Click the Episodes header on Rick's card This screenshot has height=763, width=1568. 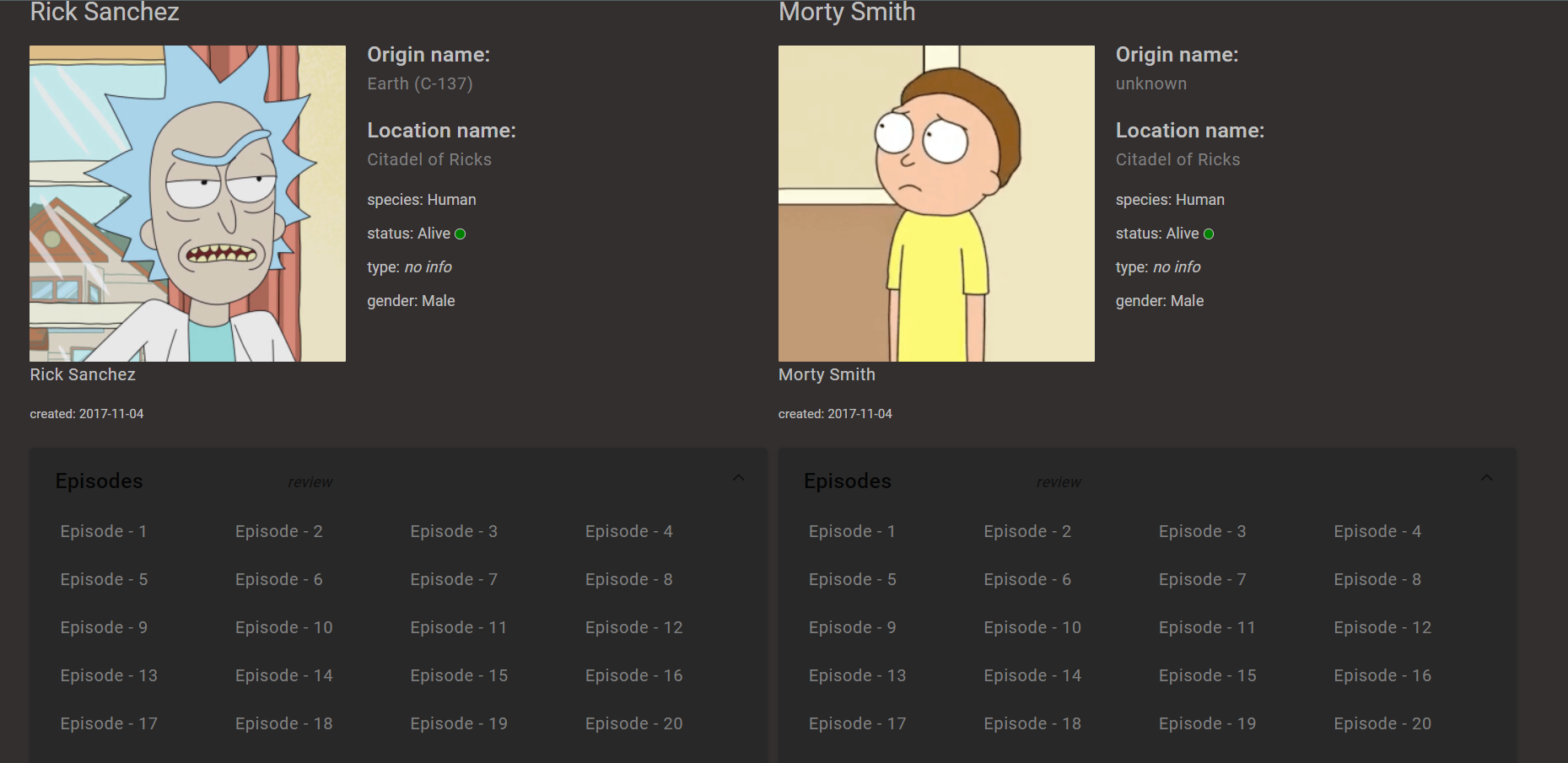click(x=99, y=481)
